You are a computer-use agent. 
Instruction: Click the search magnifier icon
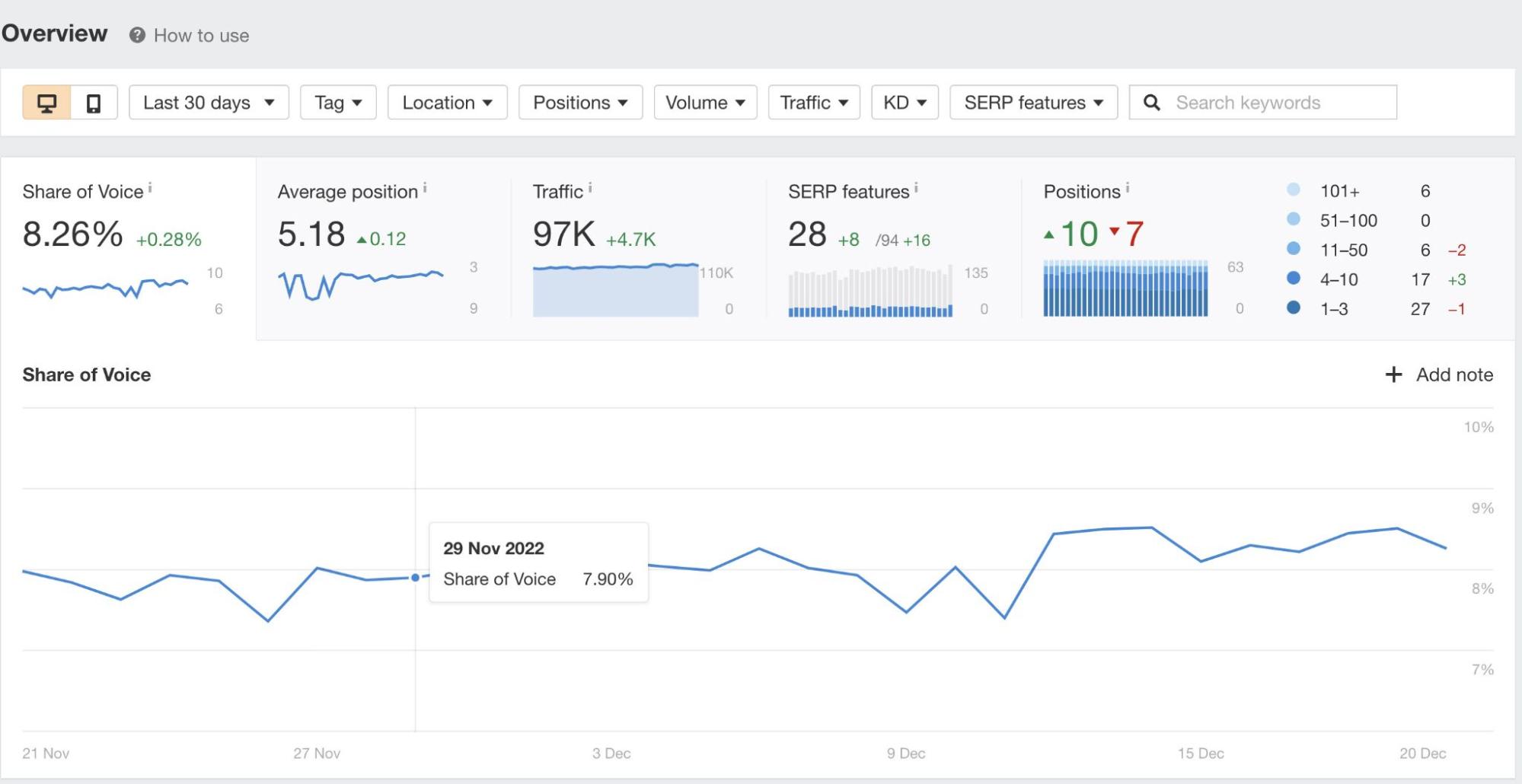coord(1152,102)
